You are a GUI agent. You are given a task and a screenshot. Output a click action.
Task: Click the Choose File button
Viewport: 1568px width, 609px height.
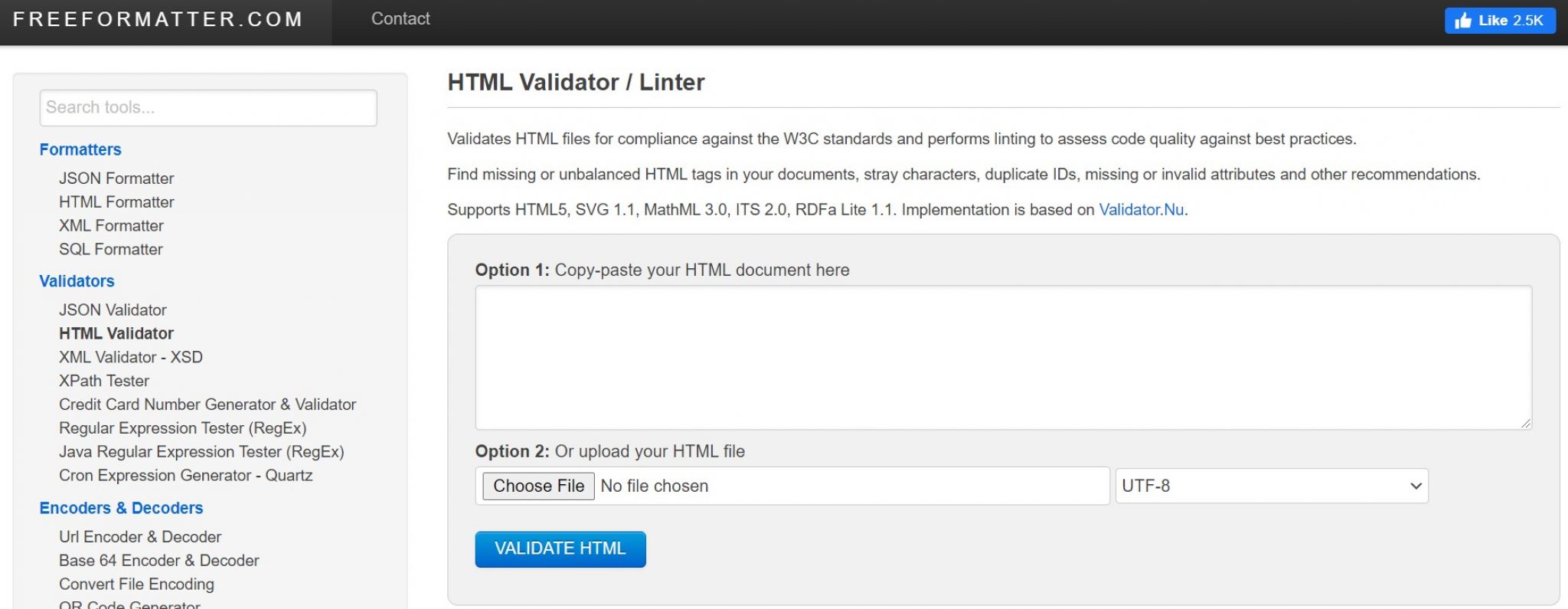[538, 486]
